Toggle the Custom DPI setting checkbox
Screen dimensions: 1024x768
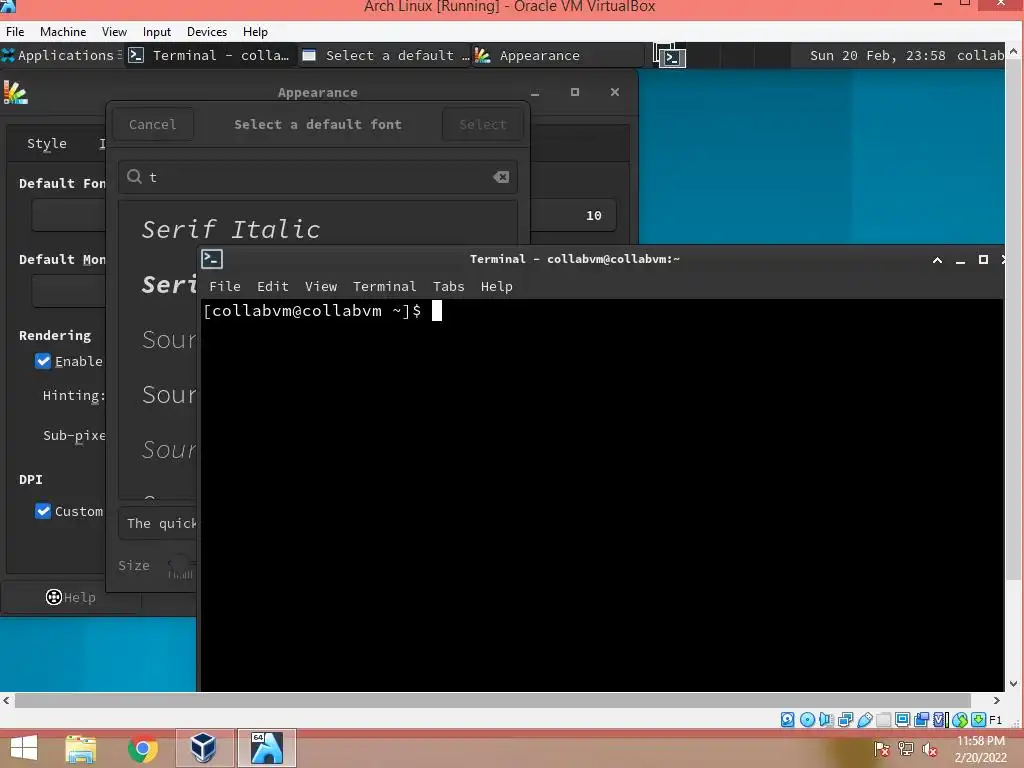coord(43,511)
